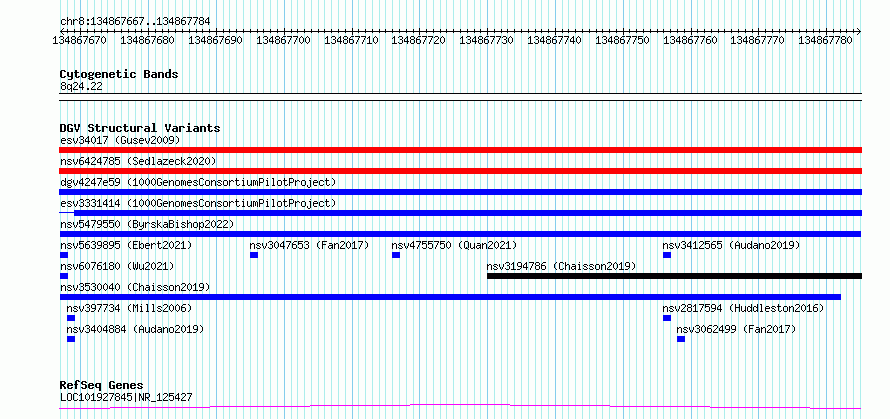Click ruler position 134867780

(825, 40)
